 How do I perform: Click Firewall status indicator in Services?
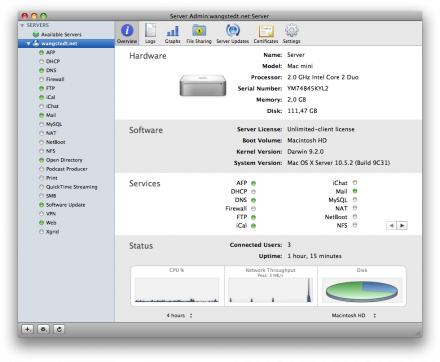[x=253, y=209]
